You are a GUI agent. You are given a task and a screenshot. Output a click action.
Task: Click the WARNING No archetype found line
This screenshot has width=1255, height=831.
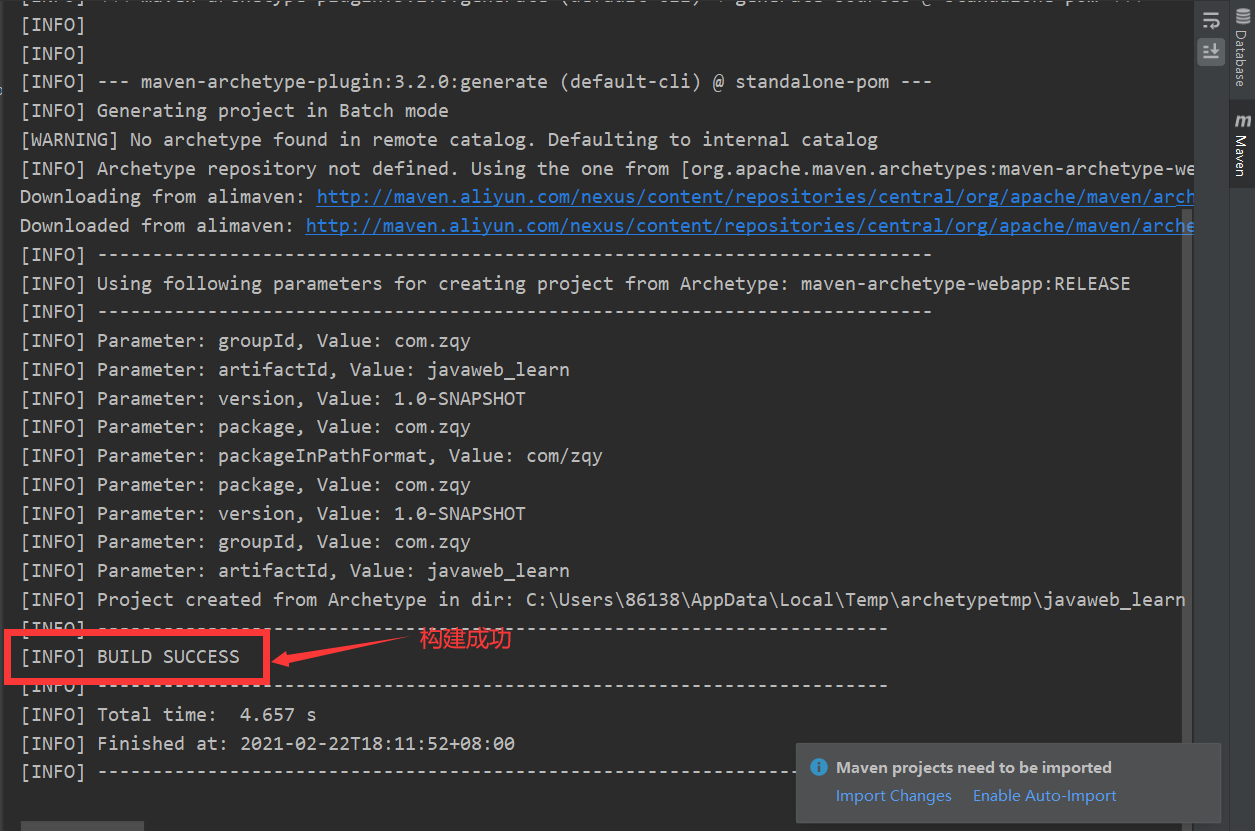coord(448,140)
